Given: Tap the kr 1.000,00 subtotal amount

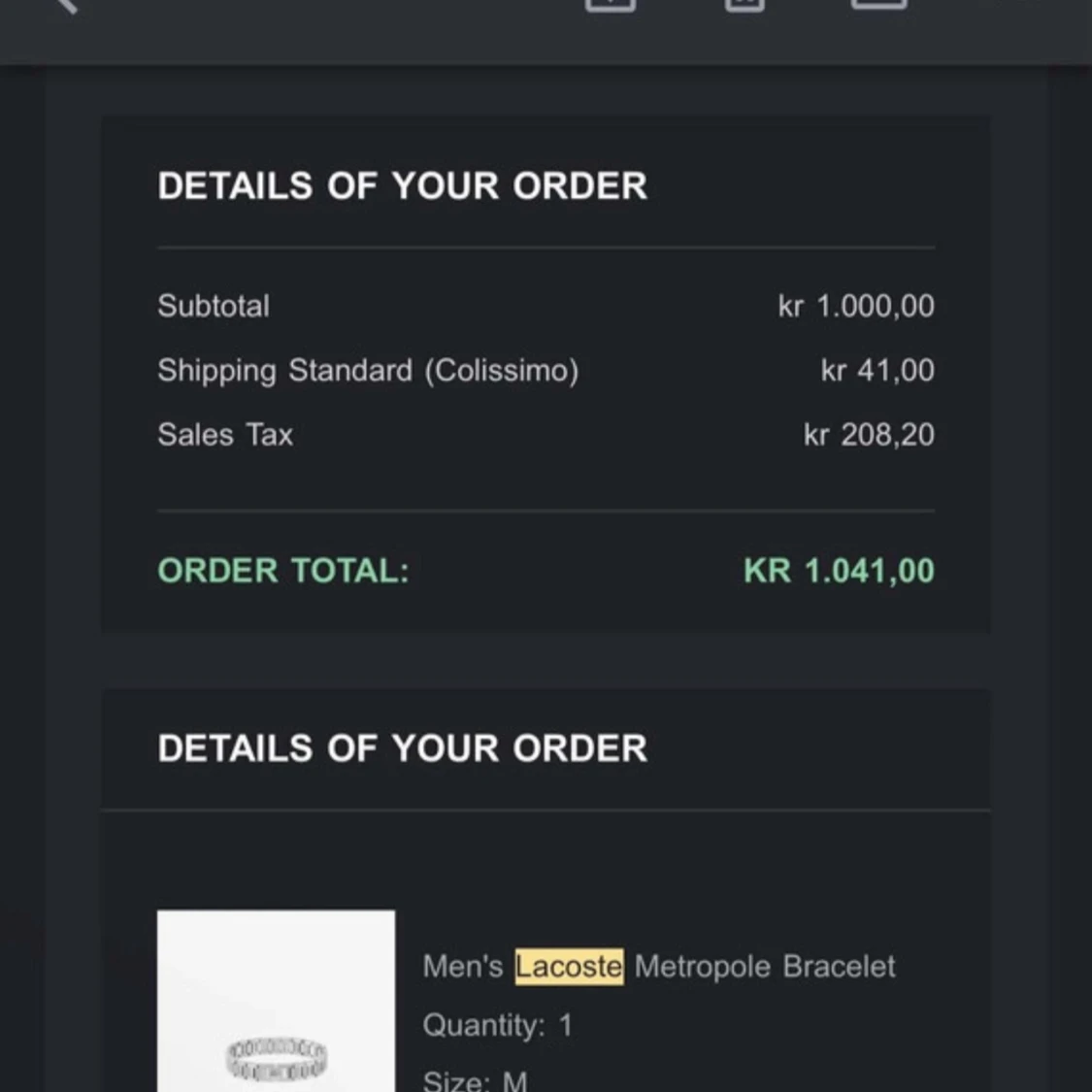Looking at the screenshot, I should pyautogui.click(x=856, y=306).
